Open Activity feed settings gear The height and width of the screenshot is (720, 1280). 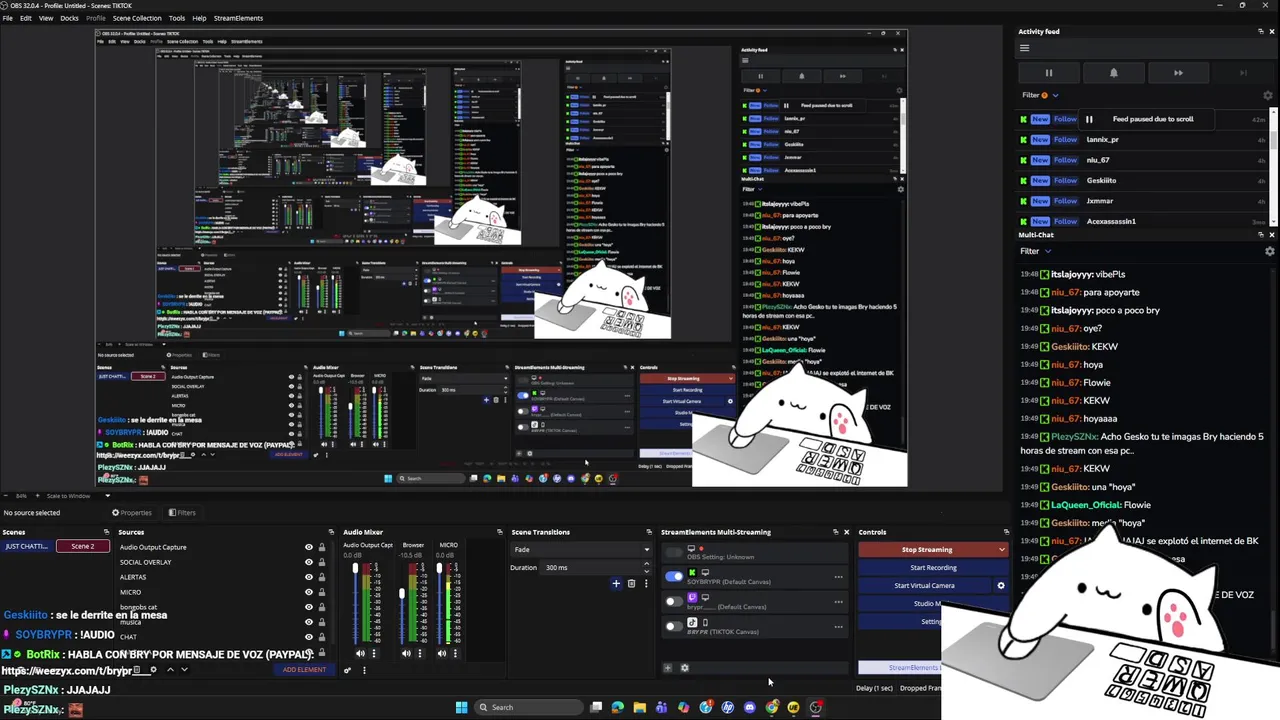[1268, 95]
